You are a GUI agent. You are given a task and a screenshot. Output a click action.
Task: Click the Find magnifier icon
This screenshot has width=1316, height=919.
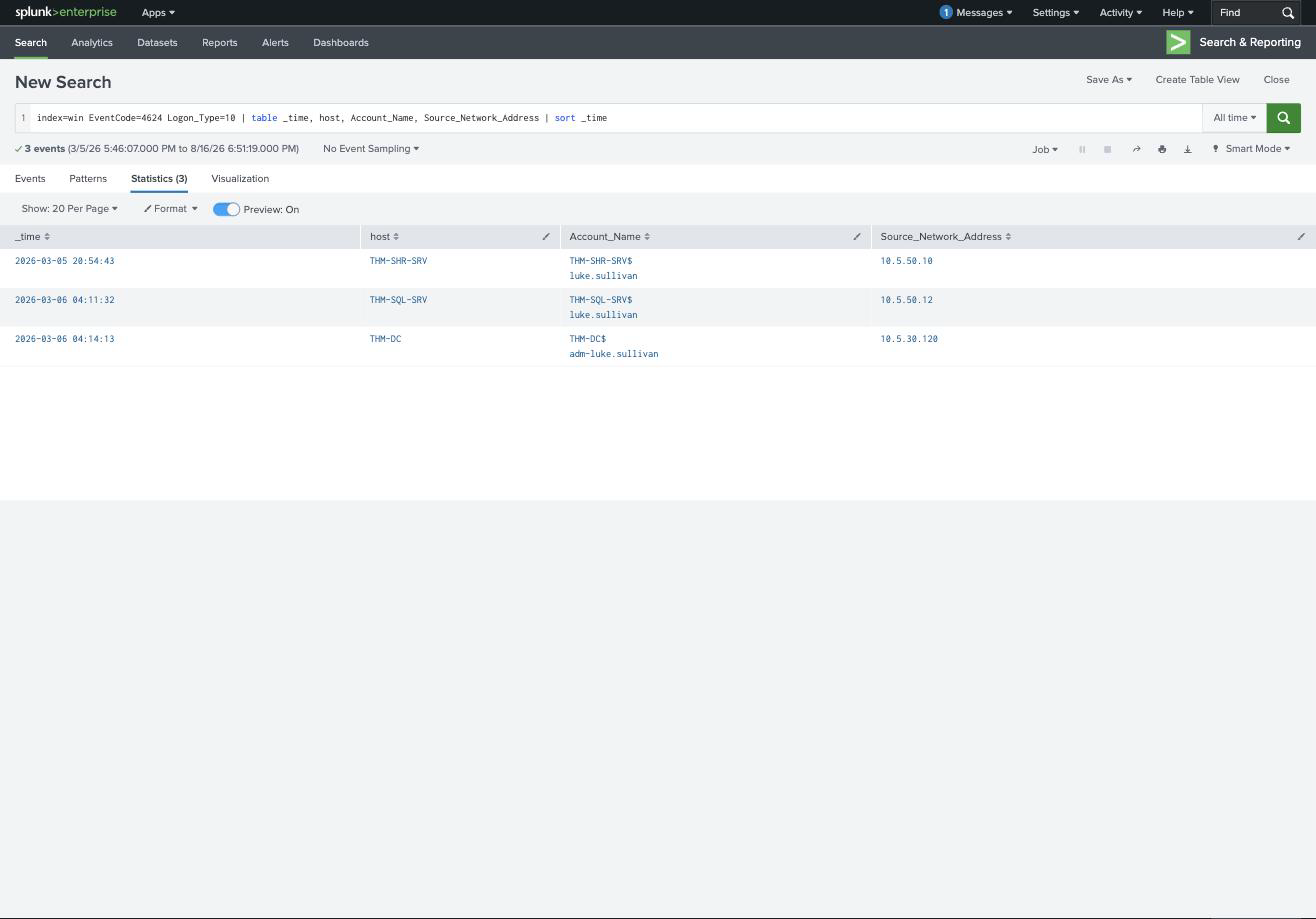pyautogui.click(x=1288, y=13)
